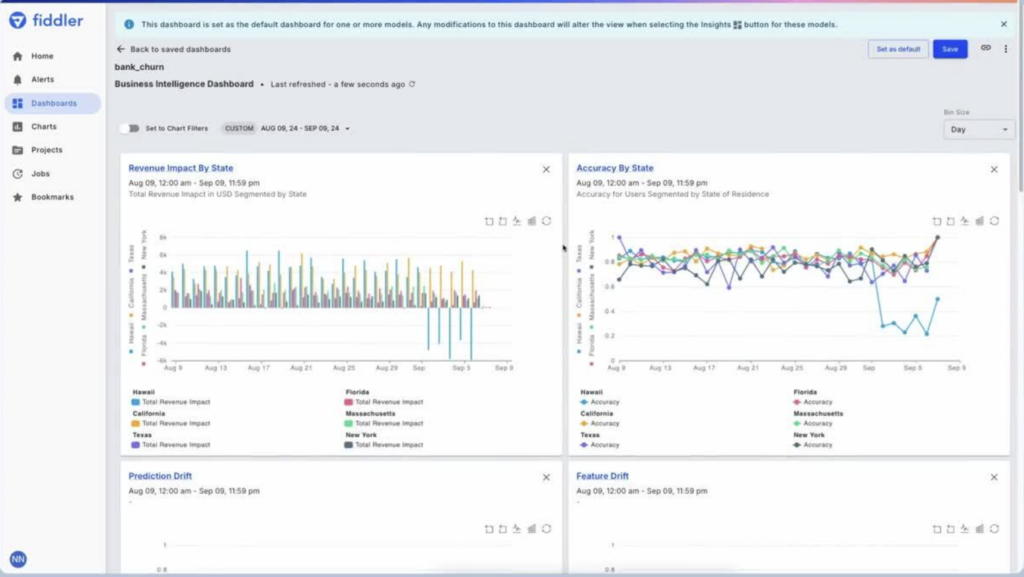Click the info icon in the banner
The width and height of the screenshot is (1024, 577).
tap(129, 24)
